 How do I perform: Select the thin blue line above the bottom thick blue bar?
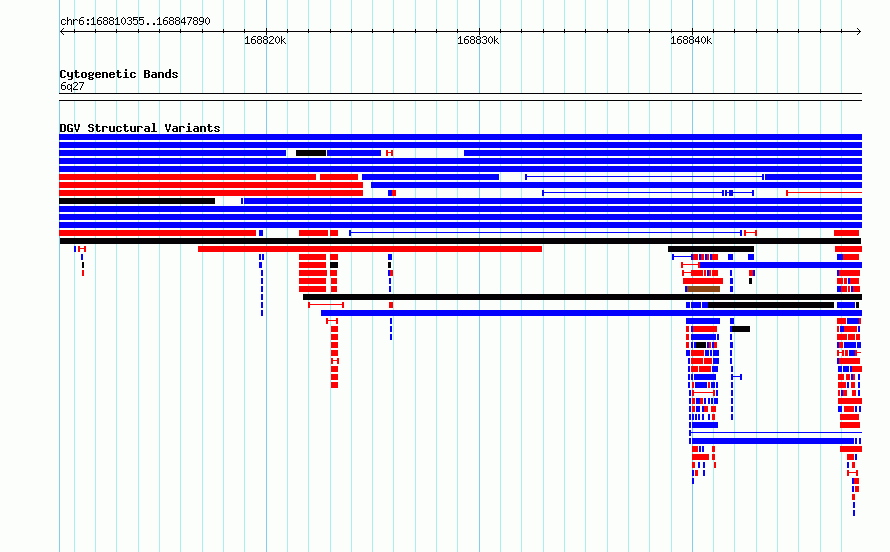click(775, 433)
